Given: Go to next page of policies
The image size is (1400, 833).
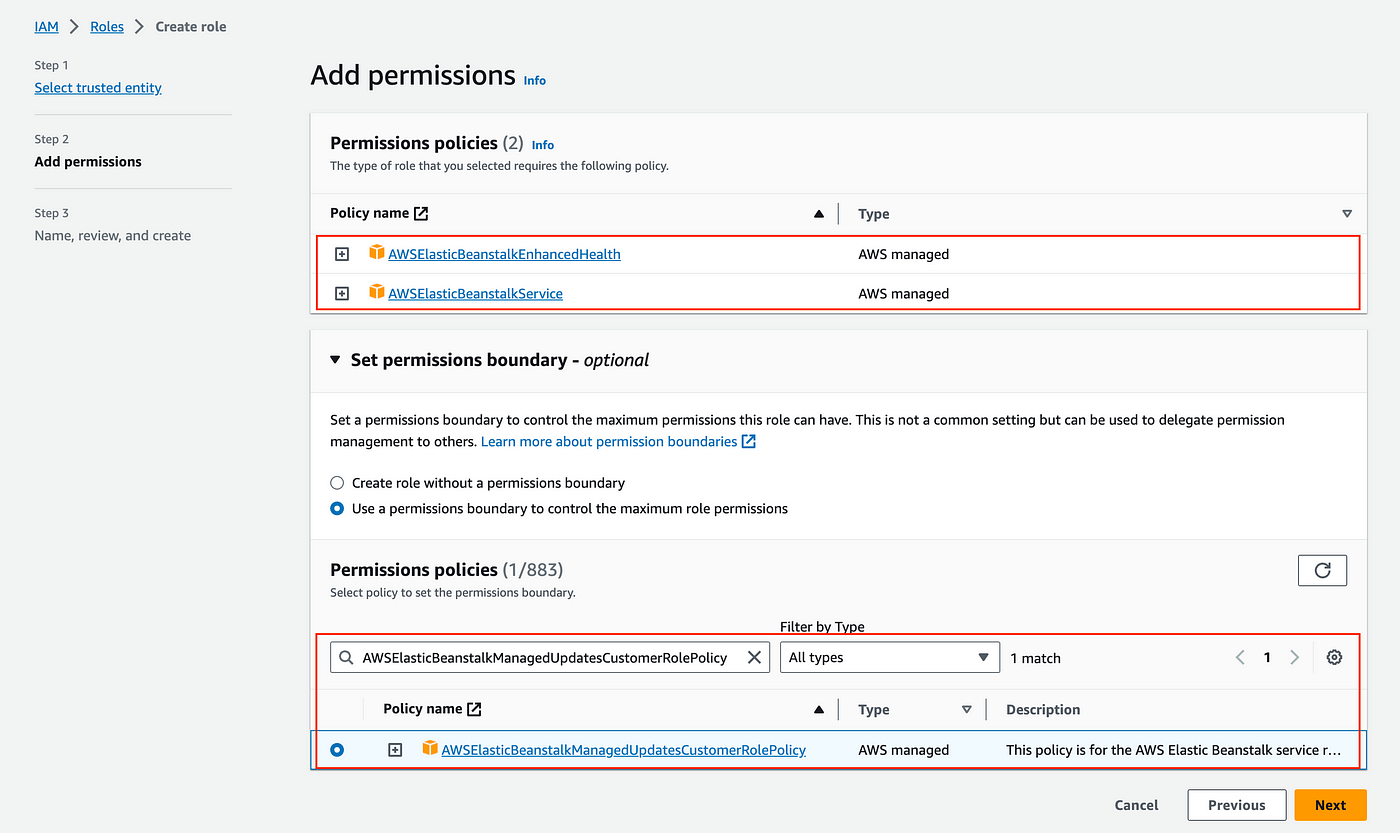Looking at the screenshot, I should pyautogui.click(x=1294, y=658).
